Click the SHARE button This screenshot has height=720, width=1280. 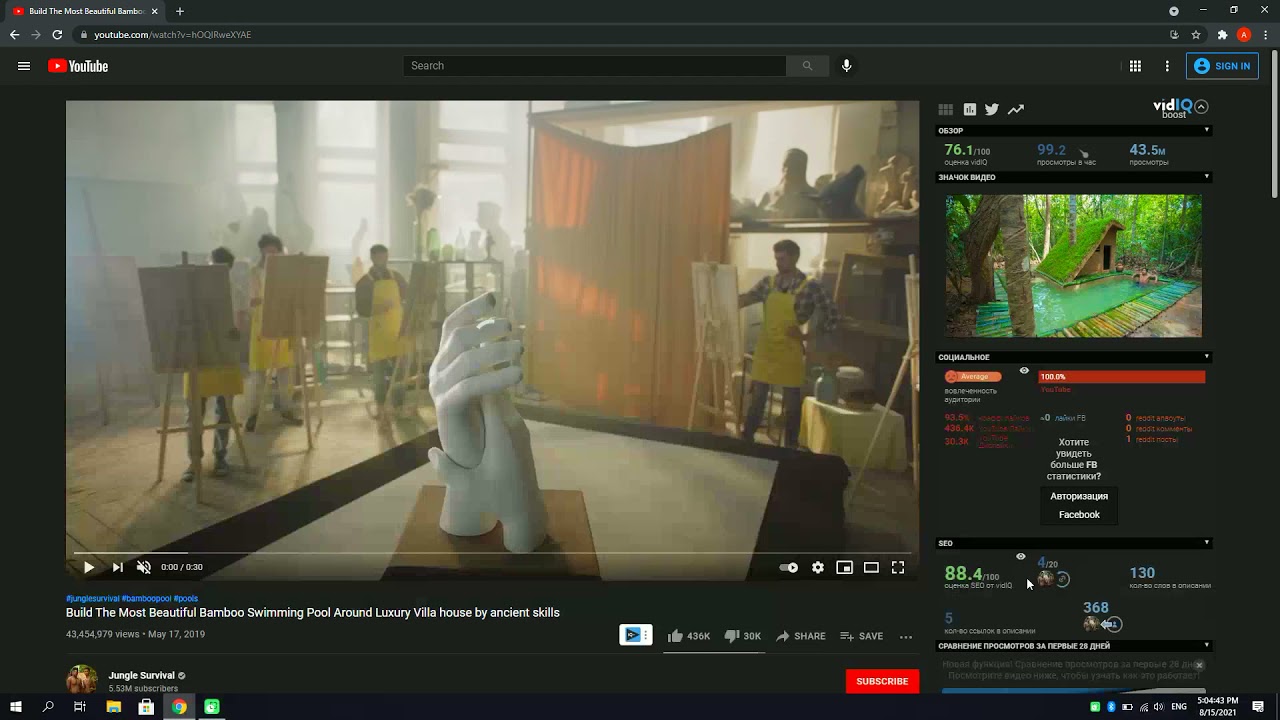coord(801,636)
